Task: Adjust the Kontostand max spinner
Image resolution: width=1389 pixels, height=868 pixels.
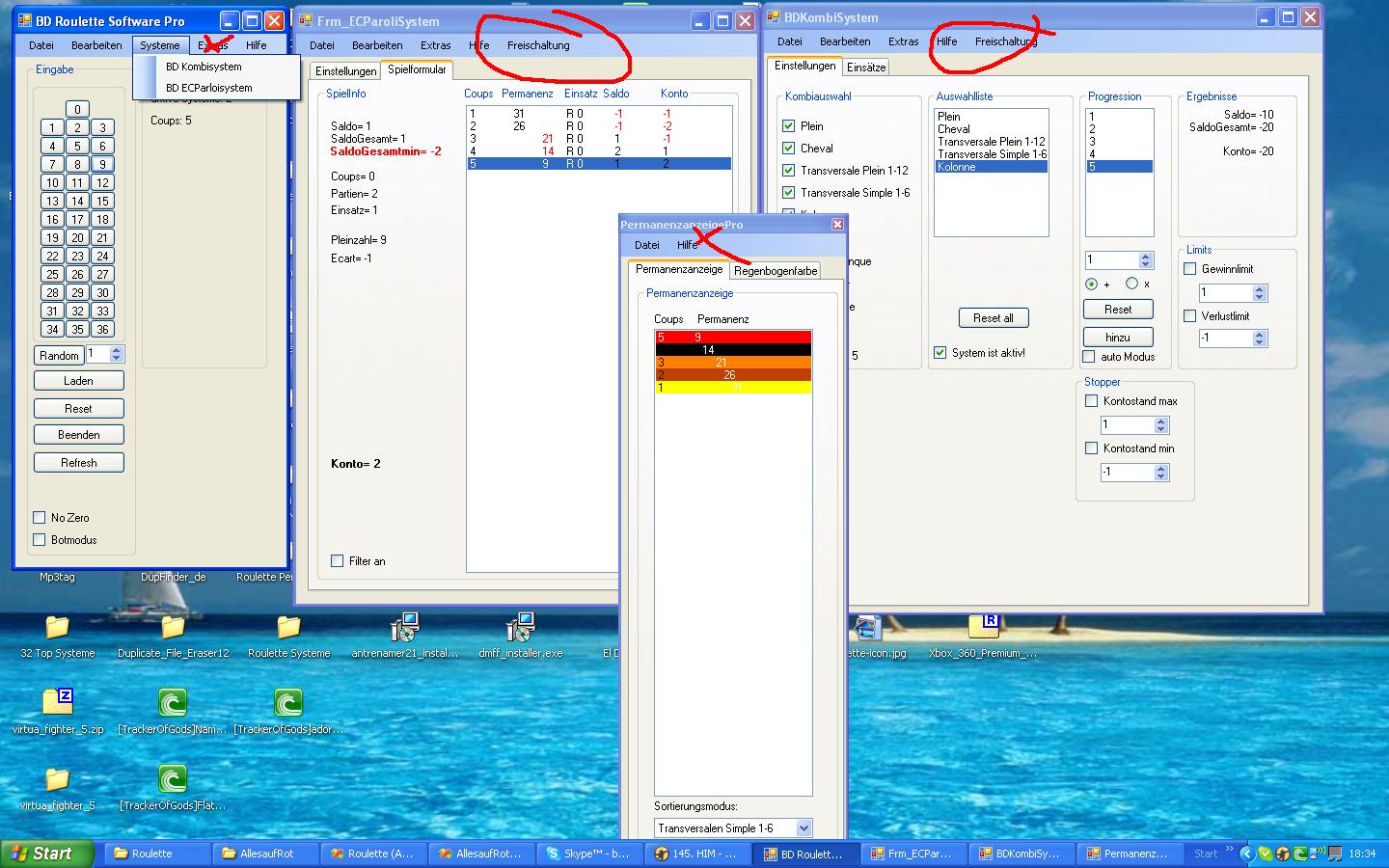Action: (x=1161, y=425)
